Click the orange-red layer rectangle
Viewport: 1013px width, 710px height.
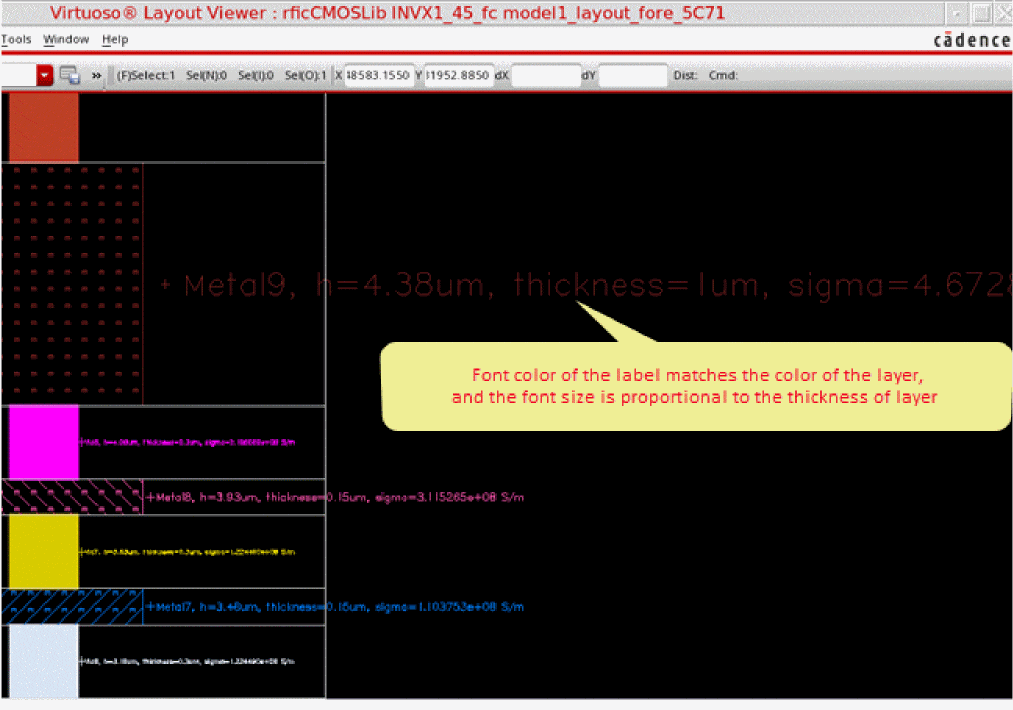[x=43, y=127]
